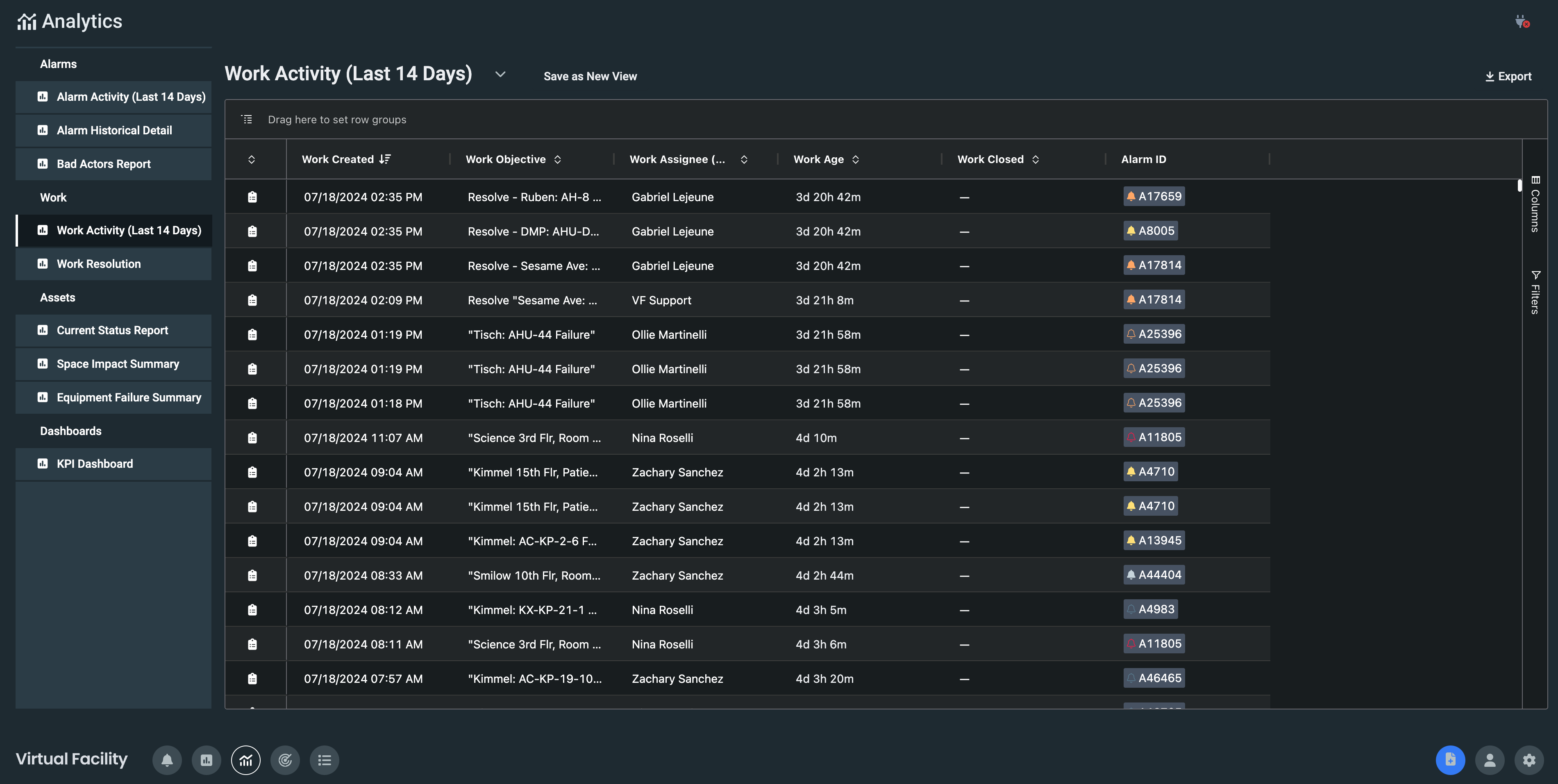1558x784 pixels.
Task: Open the Bad Actors Report menu item
Action: coord(103,164)
